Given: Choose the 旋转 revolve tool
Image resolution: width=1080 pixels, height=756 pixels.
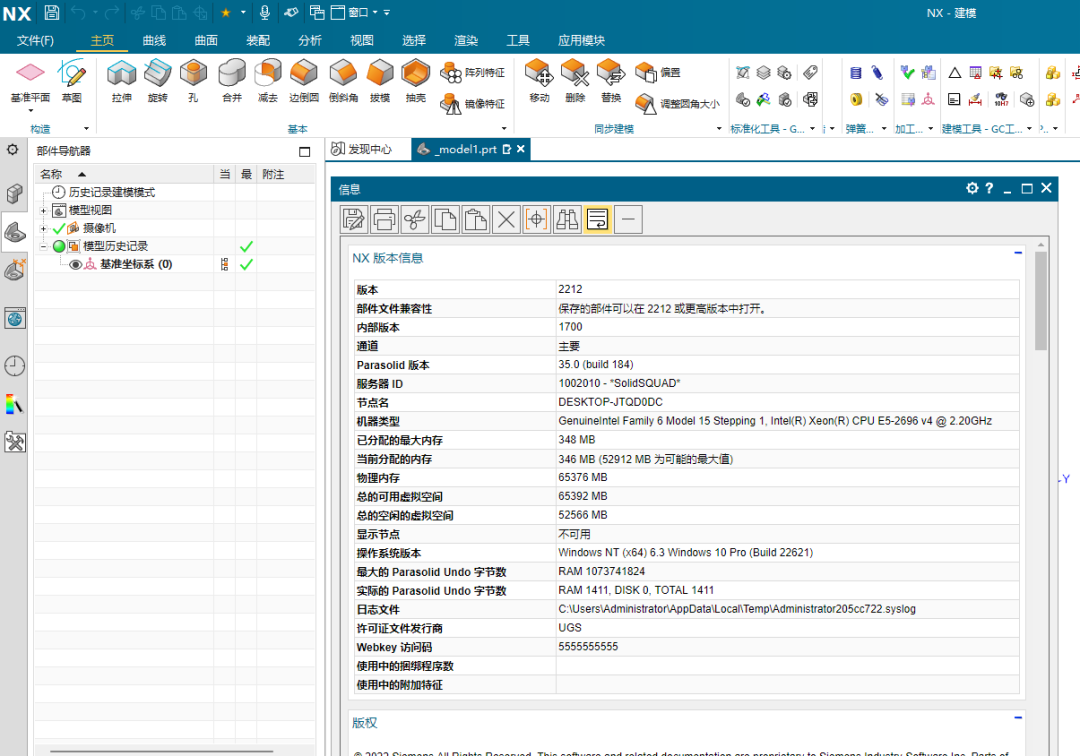Looking at the screenshot, I should pyautogui.click(x=158, y=81).
